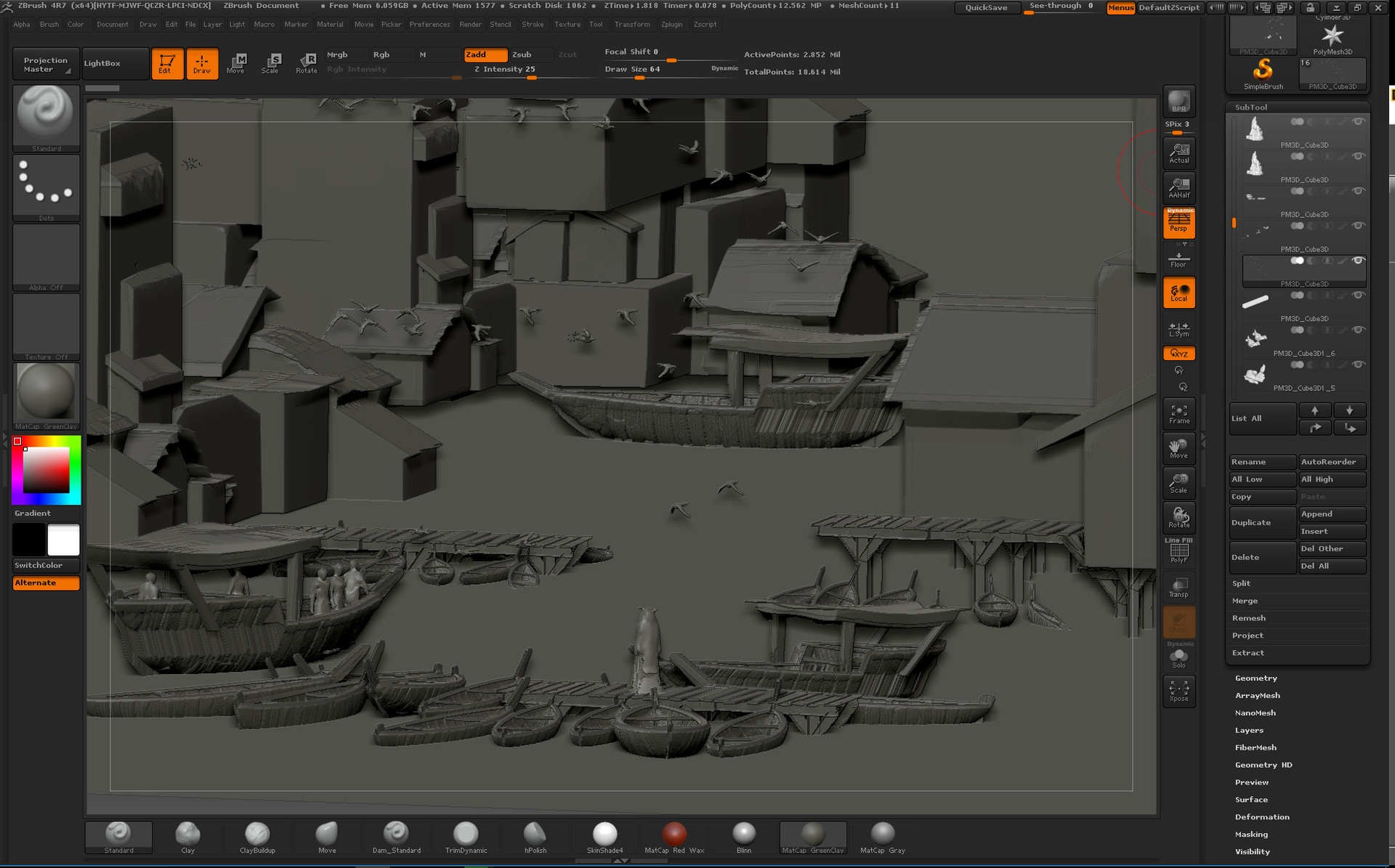Click the Rename subtool button
1395x868 pixels.
[x=1263, y=462]
